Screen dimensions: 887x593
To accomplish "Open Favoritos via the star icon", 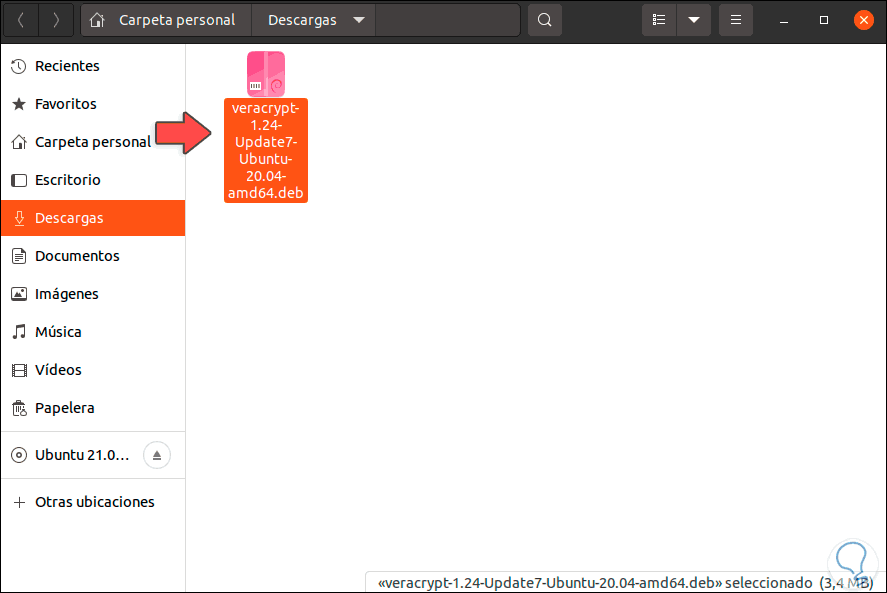I will tap(18, 103).
